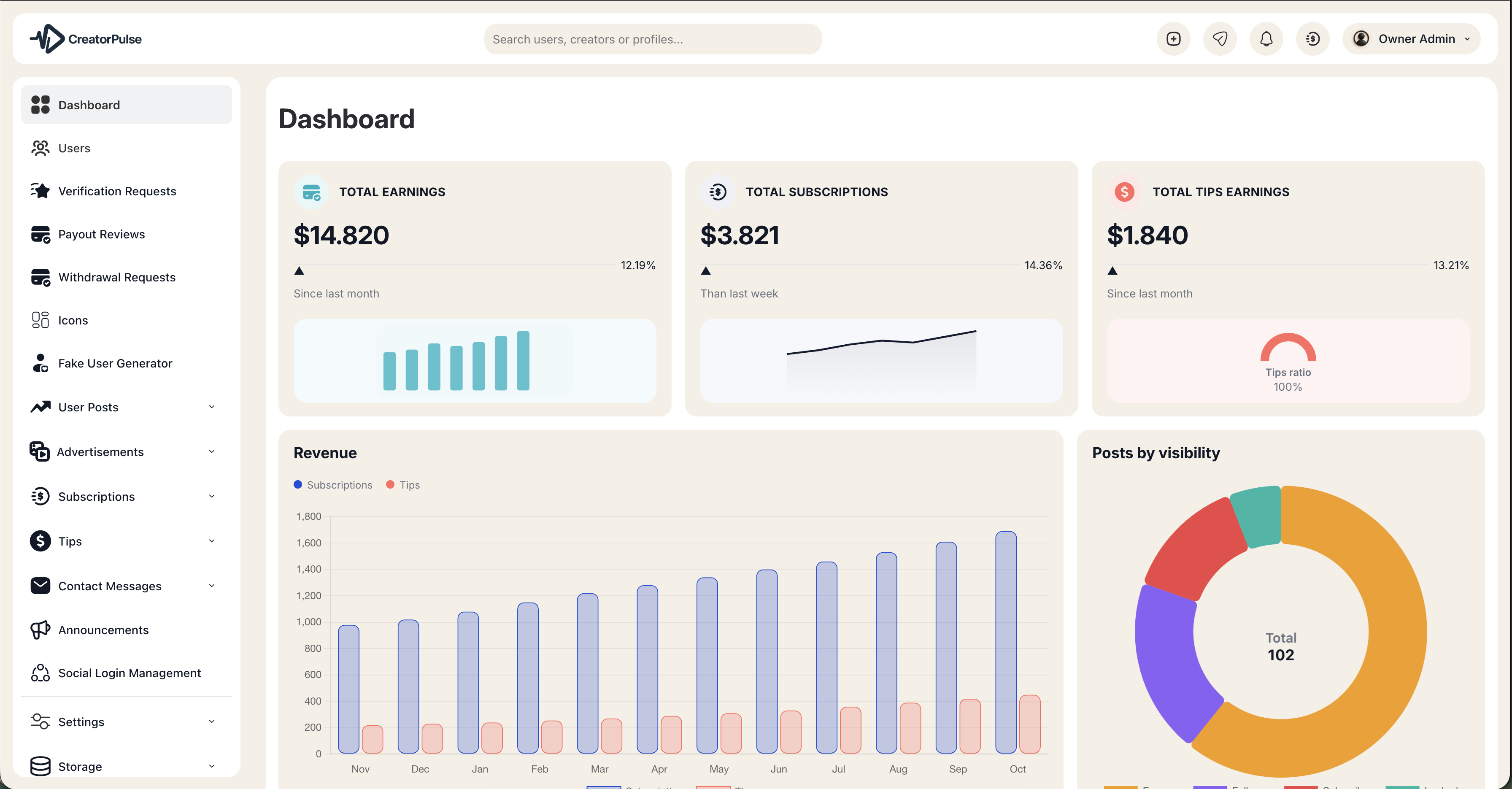
Task: Click the sidebar Subscriptions dollar icon
Action: pos(40,496)
